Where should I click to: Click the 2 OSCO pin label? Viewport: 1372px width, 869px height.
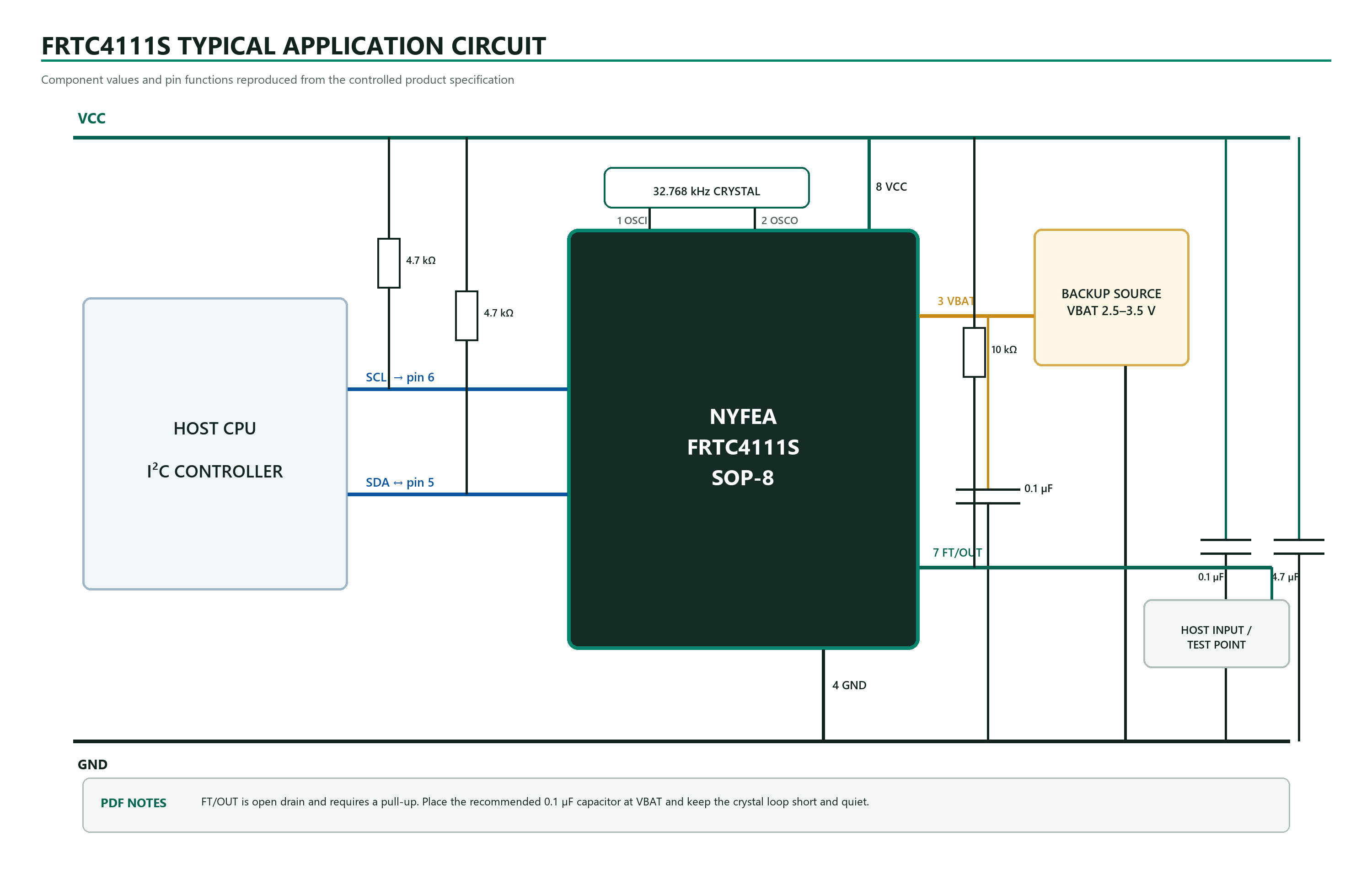click(779, 220)
